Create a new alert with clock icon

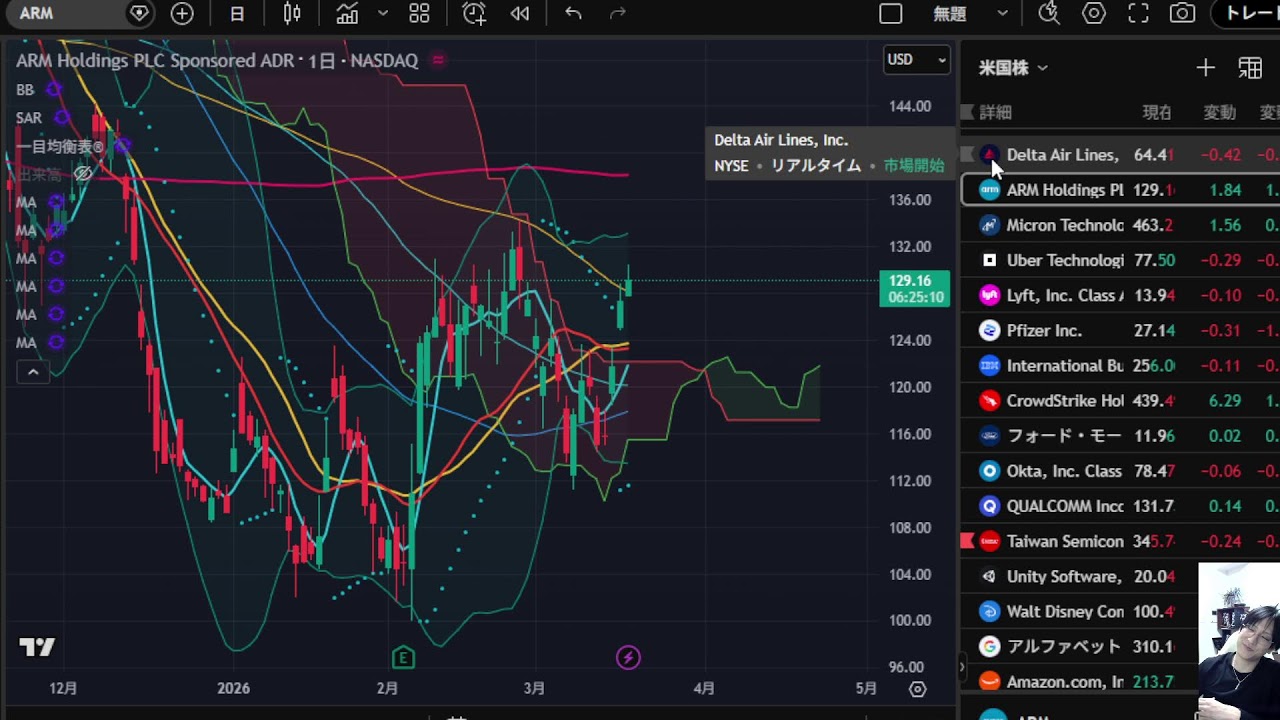pyautogui.click(x=474, y=14)
